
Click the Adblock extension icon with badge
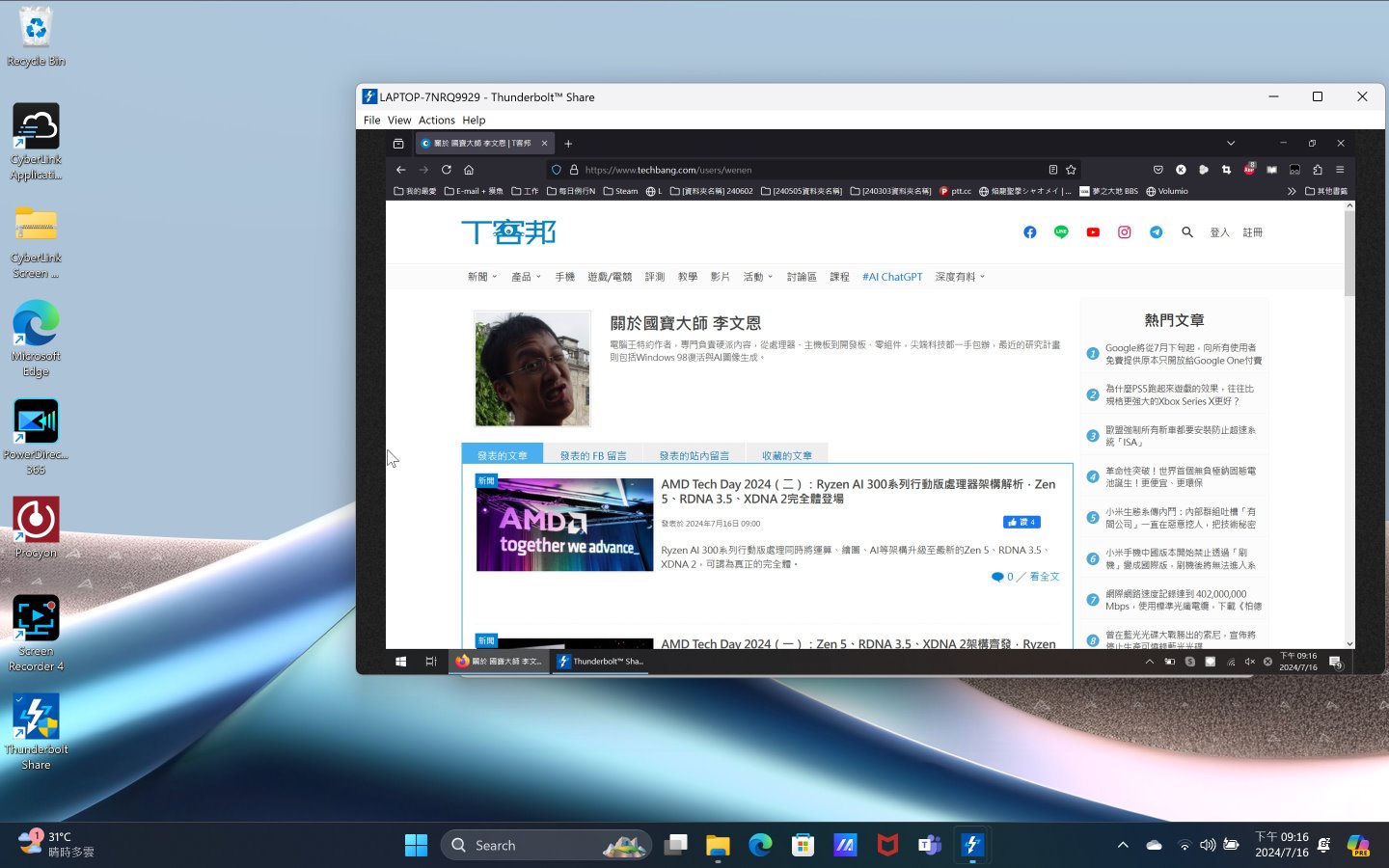(x=1249, y=169)
